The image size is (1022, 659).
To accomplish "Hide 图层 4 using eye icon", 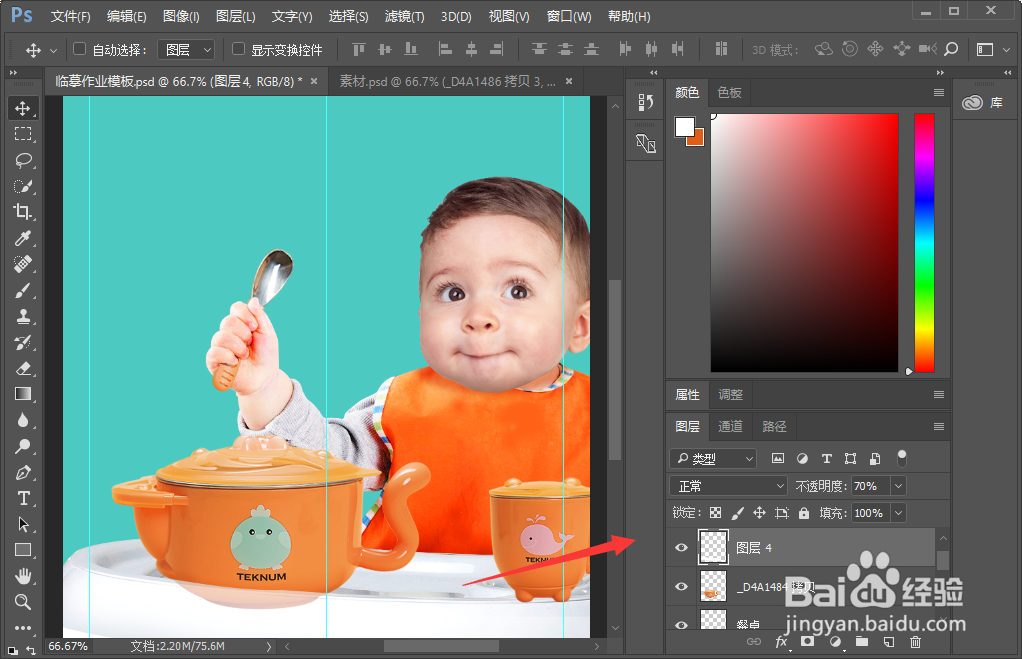I will click(x=681, y=547).
